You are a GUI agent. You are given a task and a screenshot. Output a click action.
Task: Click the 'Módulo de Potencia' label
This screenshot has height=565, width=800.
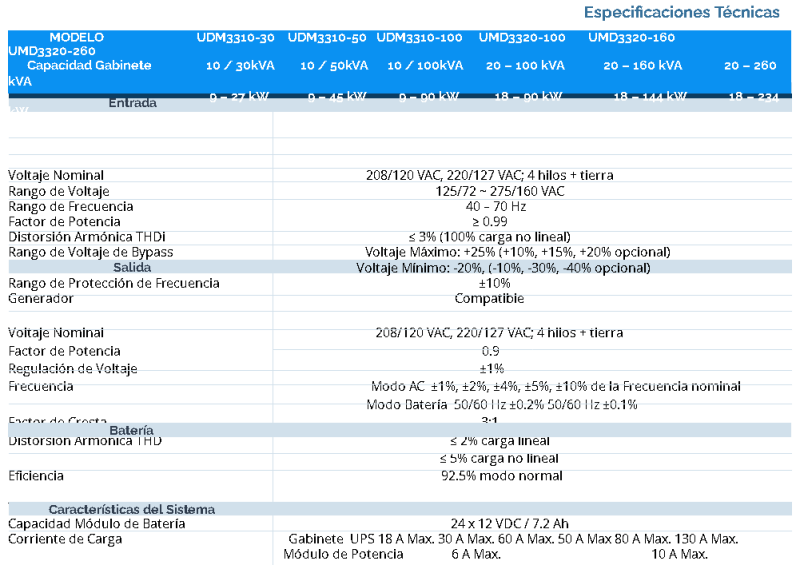tap(343, 555)
